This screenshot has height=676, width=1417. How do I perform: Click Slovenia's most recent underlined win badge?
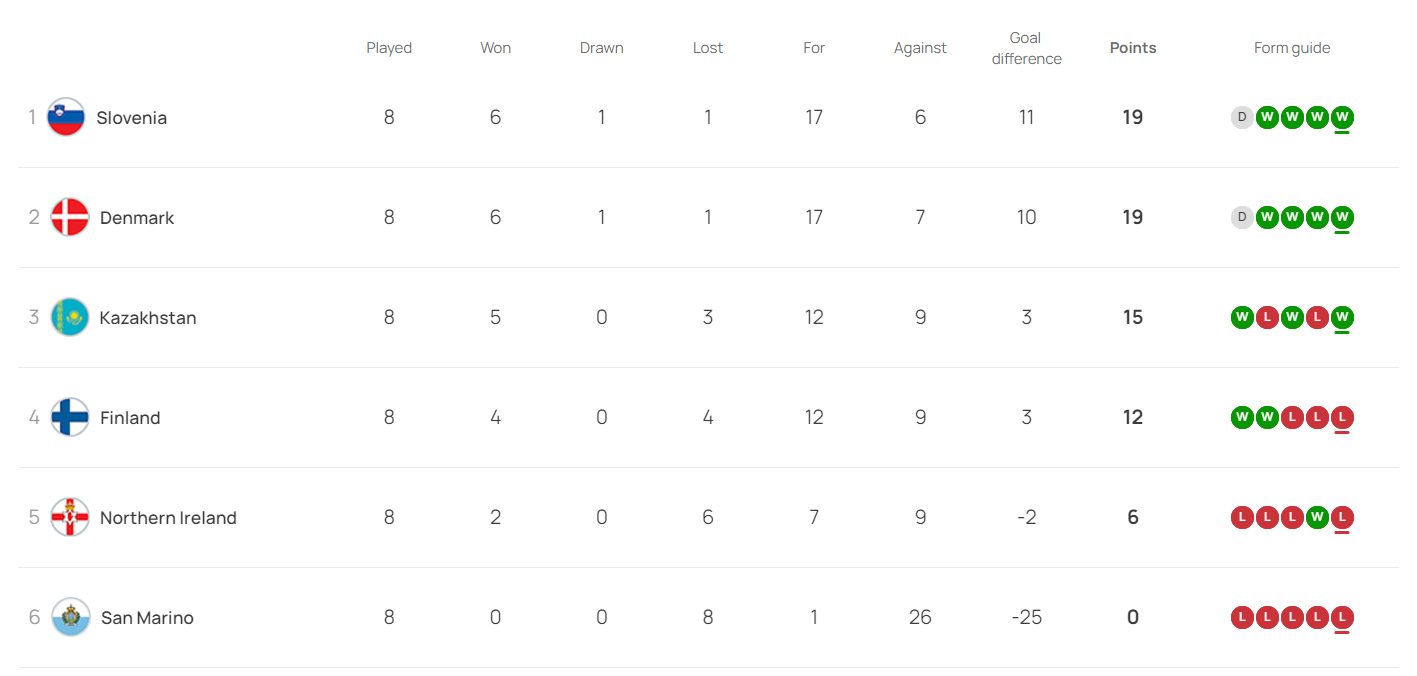pos(1342,117)
